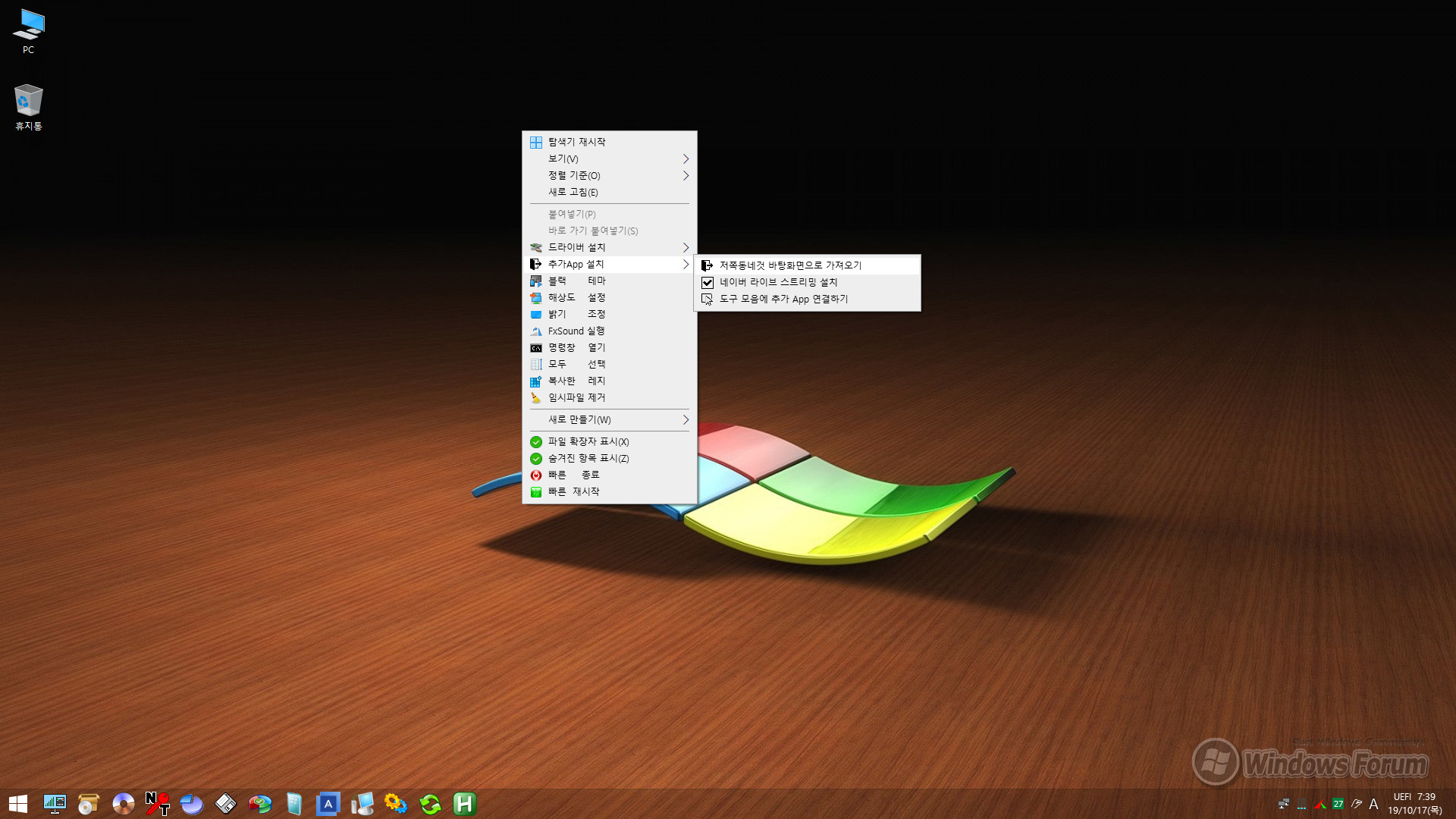Select 블랙 테마 menu entry
Screen dimensions: 1456x819
(609, 281)
